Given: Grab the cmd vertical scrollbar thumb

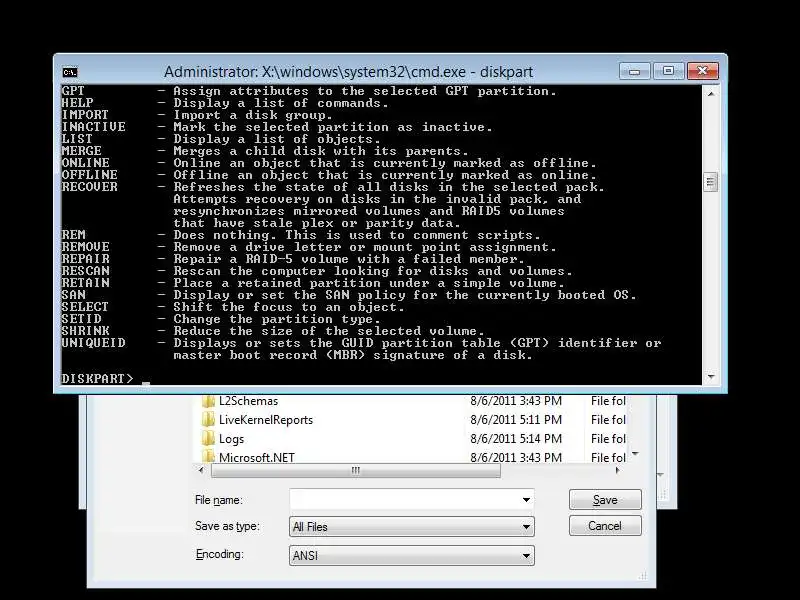Looking at the screenshot, I should coord(711,182).
